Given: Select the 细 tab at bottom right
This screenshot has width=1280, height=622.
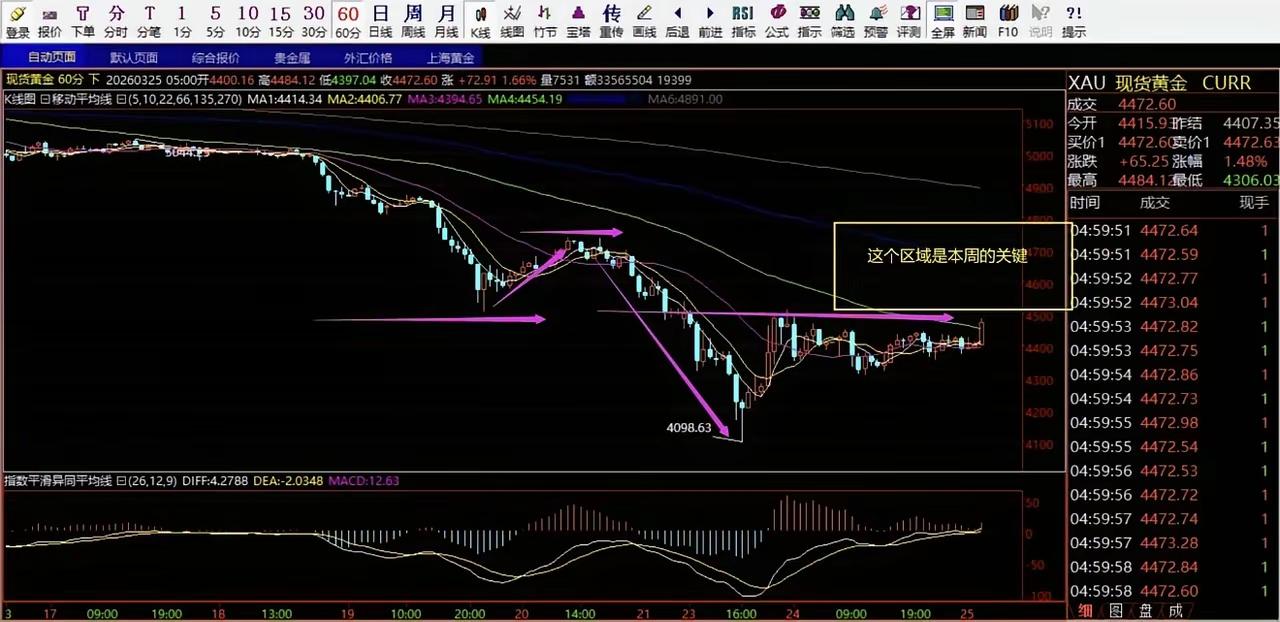Looking at the screenshot, I should [x=1086, y=610].
